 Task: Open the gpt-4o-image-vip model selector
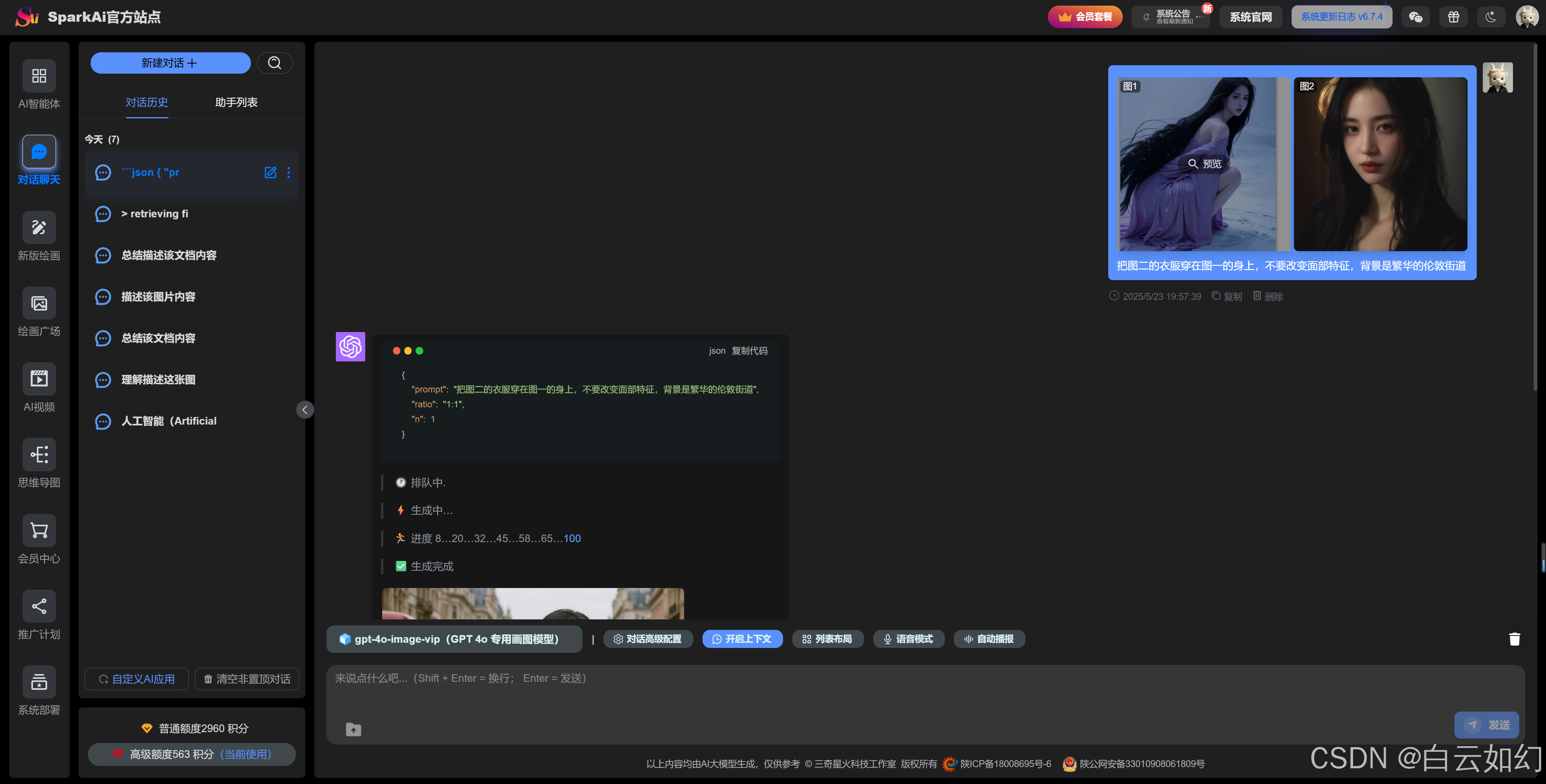(454, 639)
